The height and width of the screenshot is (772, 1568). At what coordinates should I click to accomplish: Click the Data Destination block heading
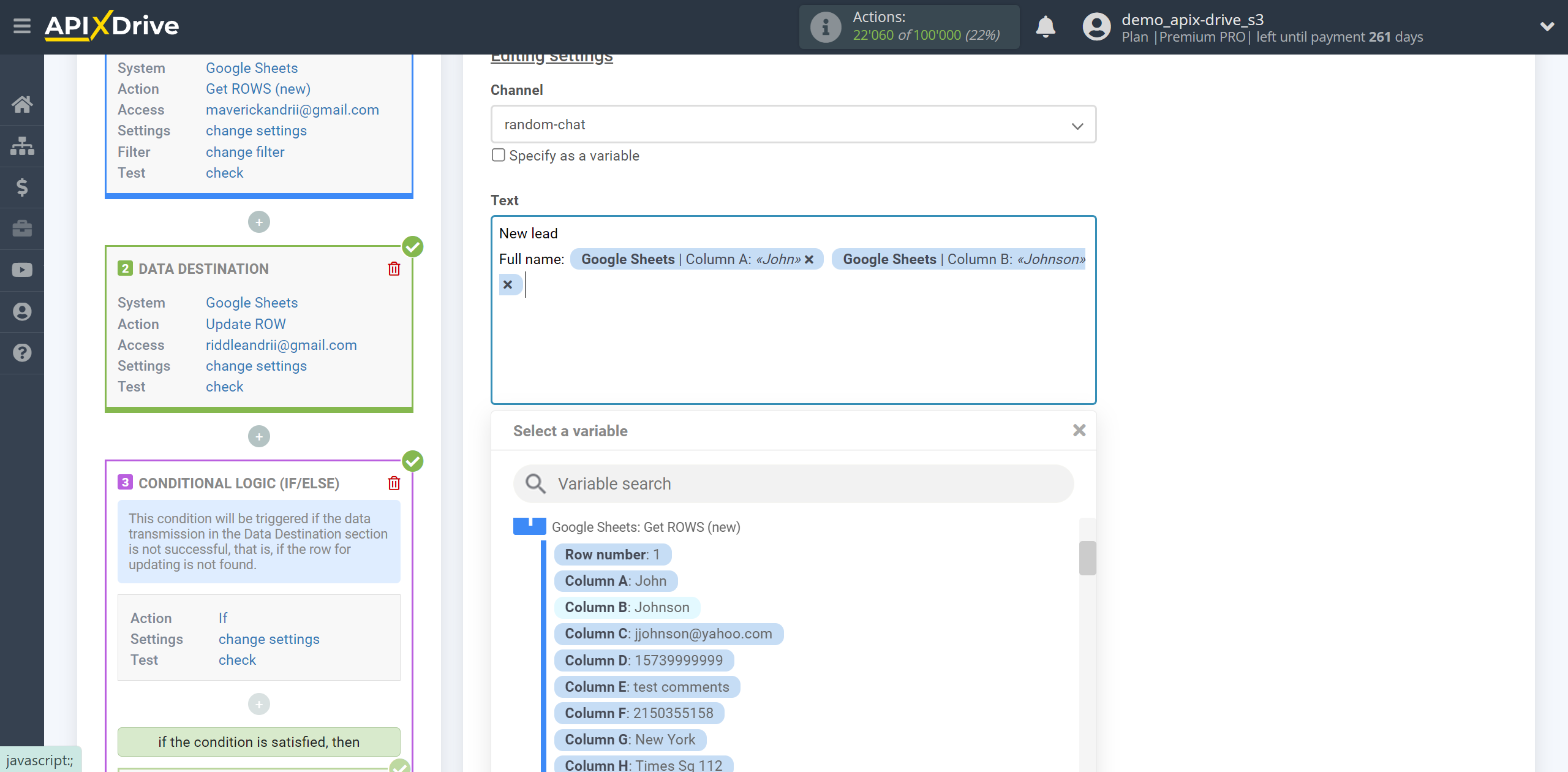(x=203, y=269)
